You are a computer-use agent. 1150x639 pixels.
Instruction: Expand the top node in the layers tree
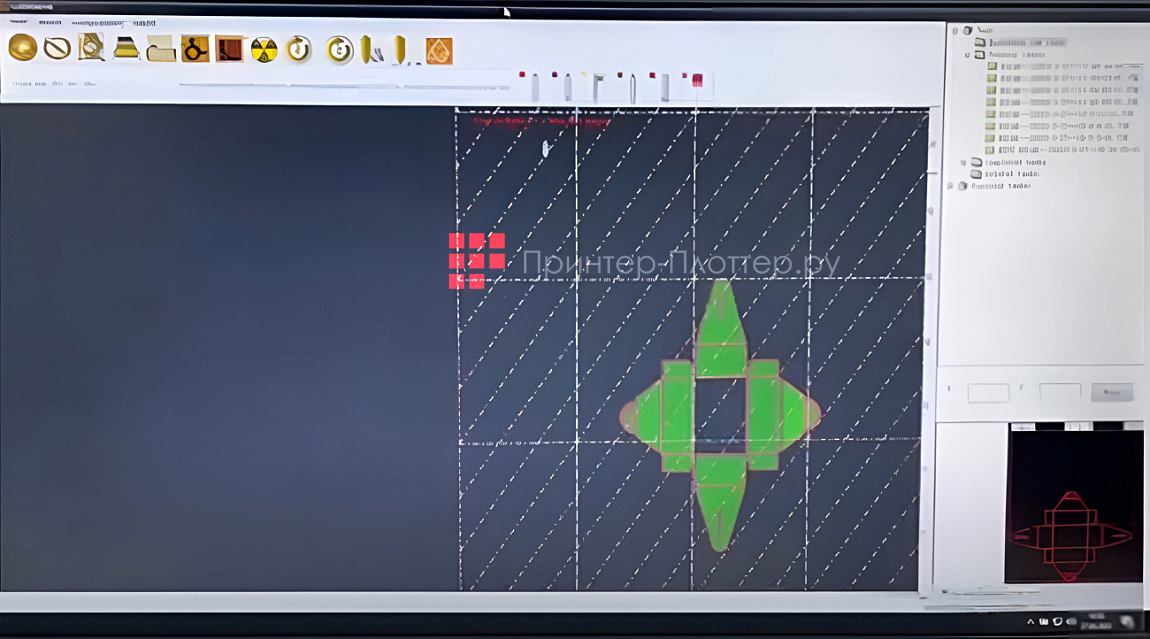click(954, 32)
